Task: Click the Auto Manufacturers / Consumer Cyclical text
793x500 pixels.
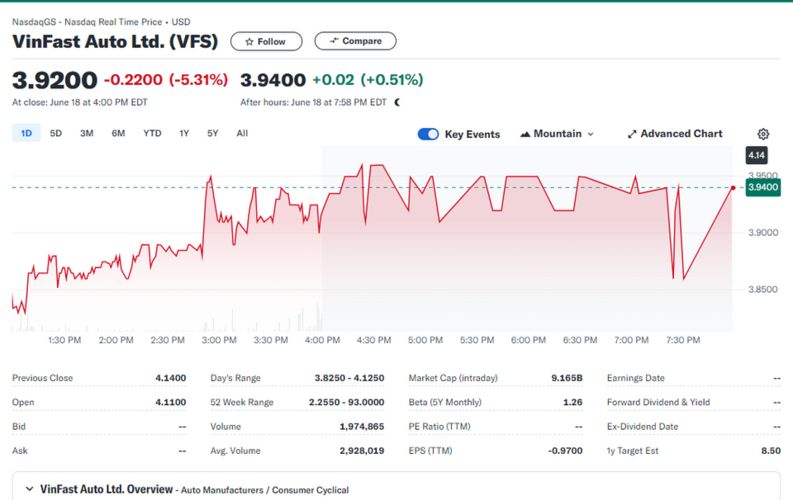Action: click(x=265, y=490)
